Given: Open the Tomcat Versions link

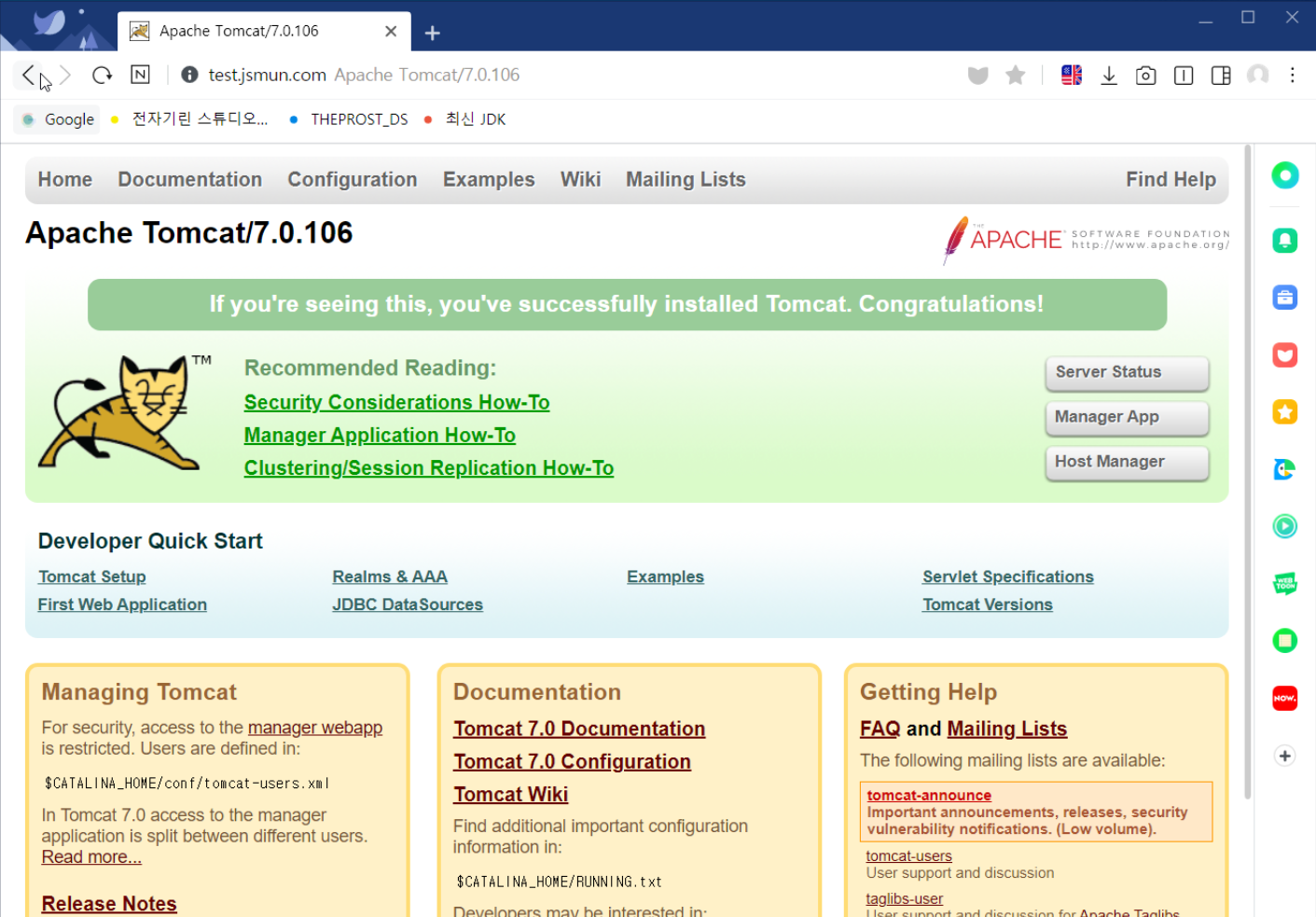Looking at the screenshot, I should click(x=988, y=604).
